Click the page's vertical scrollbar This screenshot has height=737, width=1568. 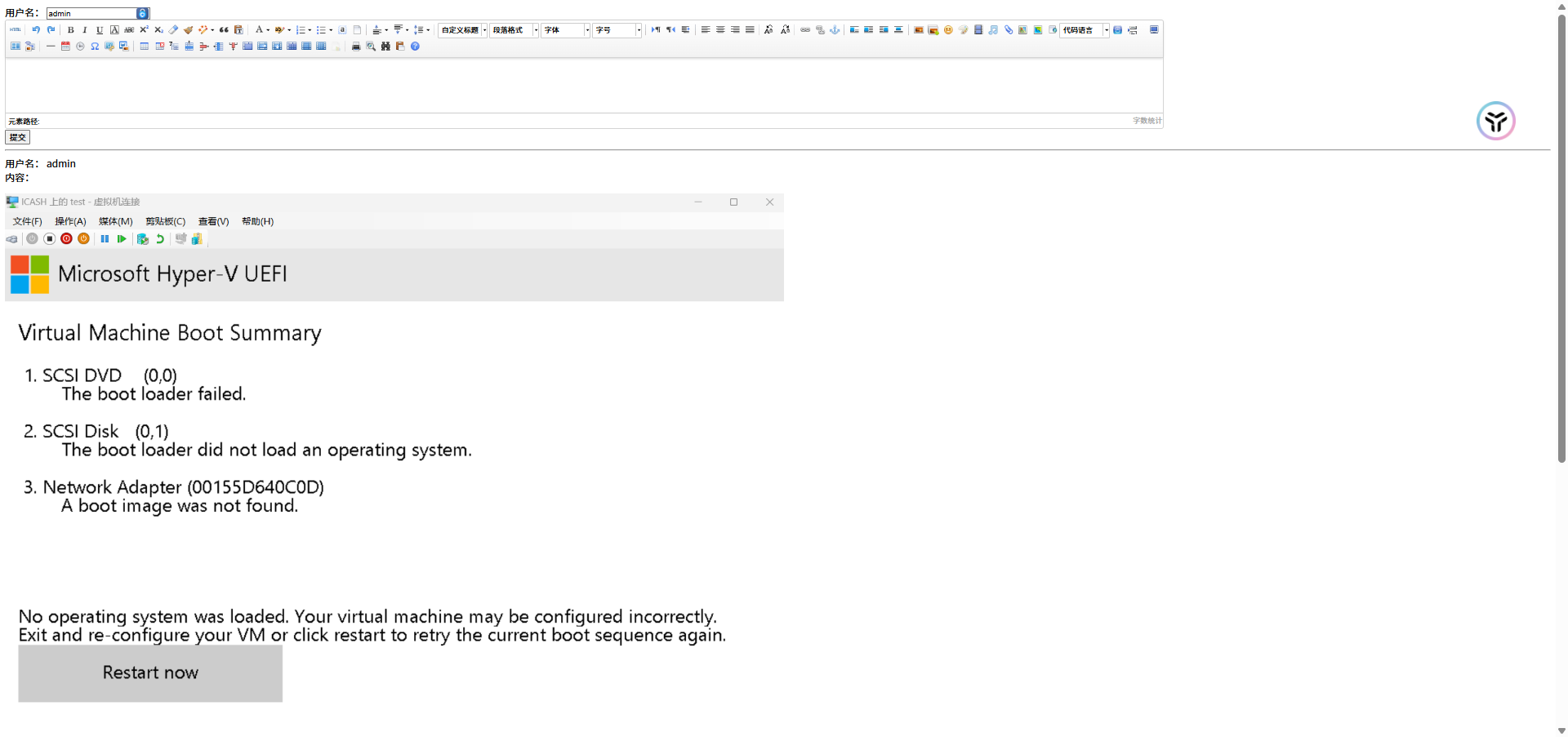[1561, 237]
